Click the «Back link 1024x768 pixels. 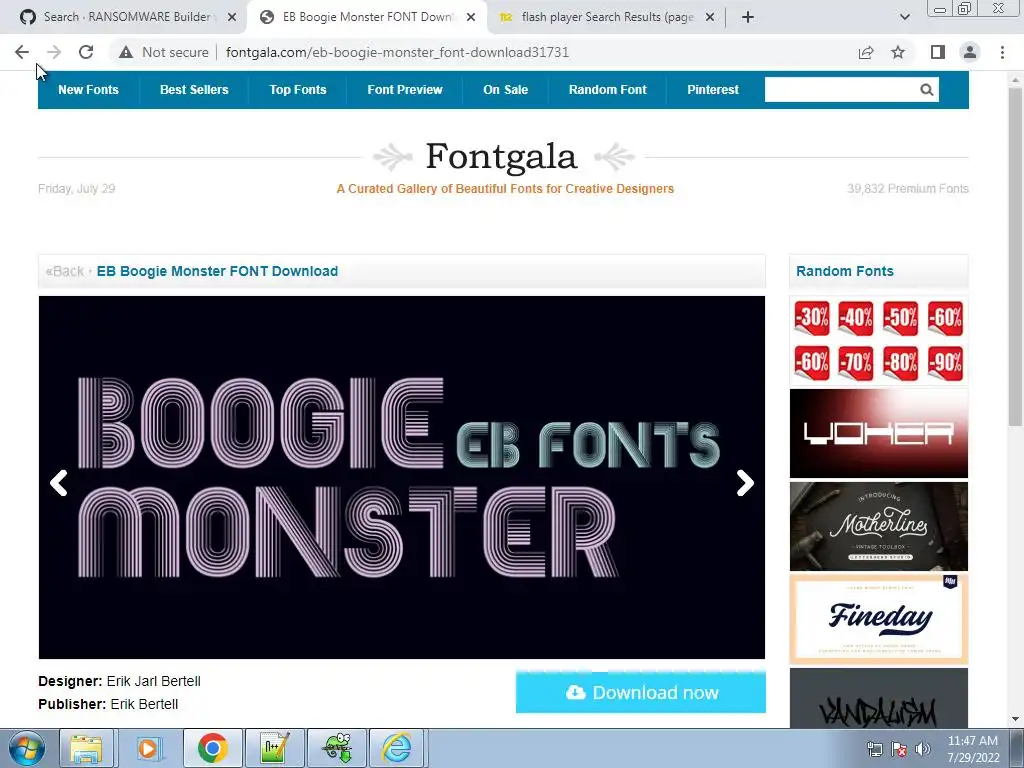(x=65, y=271)
